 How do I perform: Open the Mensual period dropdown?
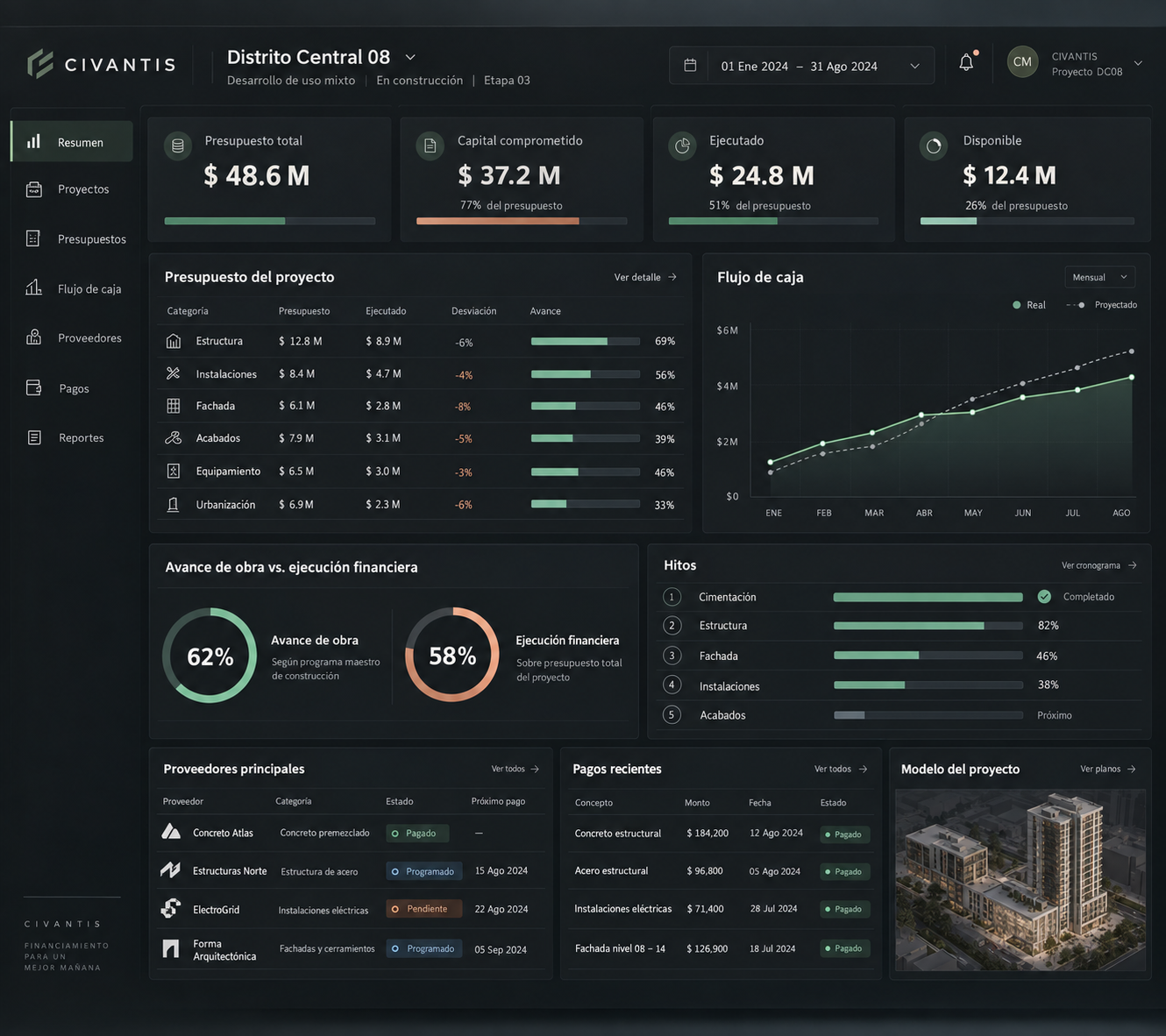click(x=1099, y=277)
